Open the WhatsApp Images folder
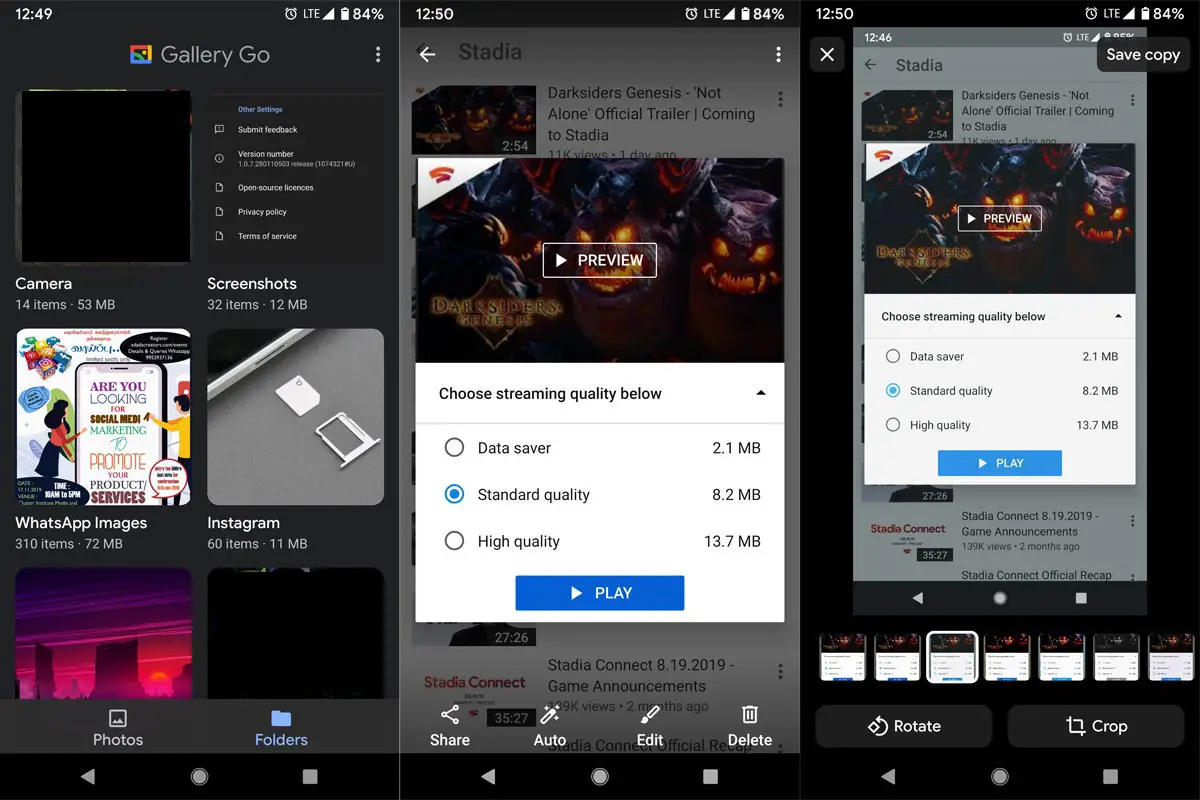 [x=103, y=417]
